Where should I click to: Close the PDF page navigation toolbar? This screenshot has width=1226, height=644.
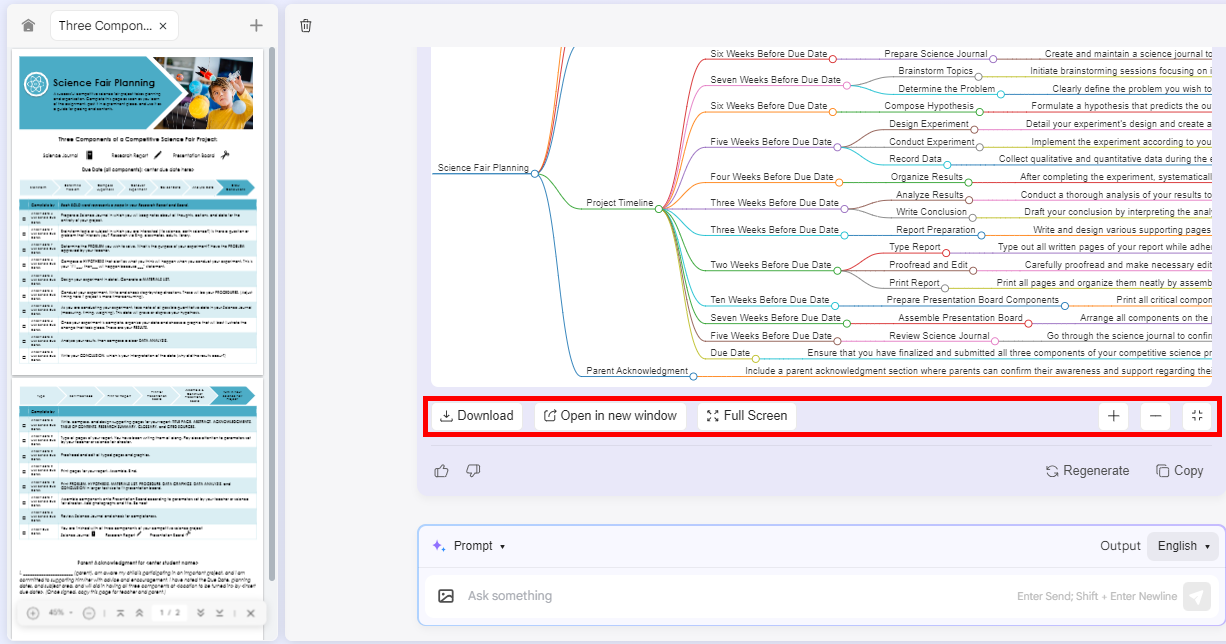click(x=251, y=613)
